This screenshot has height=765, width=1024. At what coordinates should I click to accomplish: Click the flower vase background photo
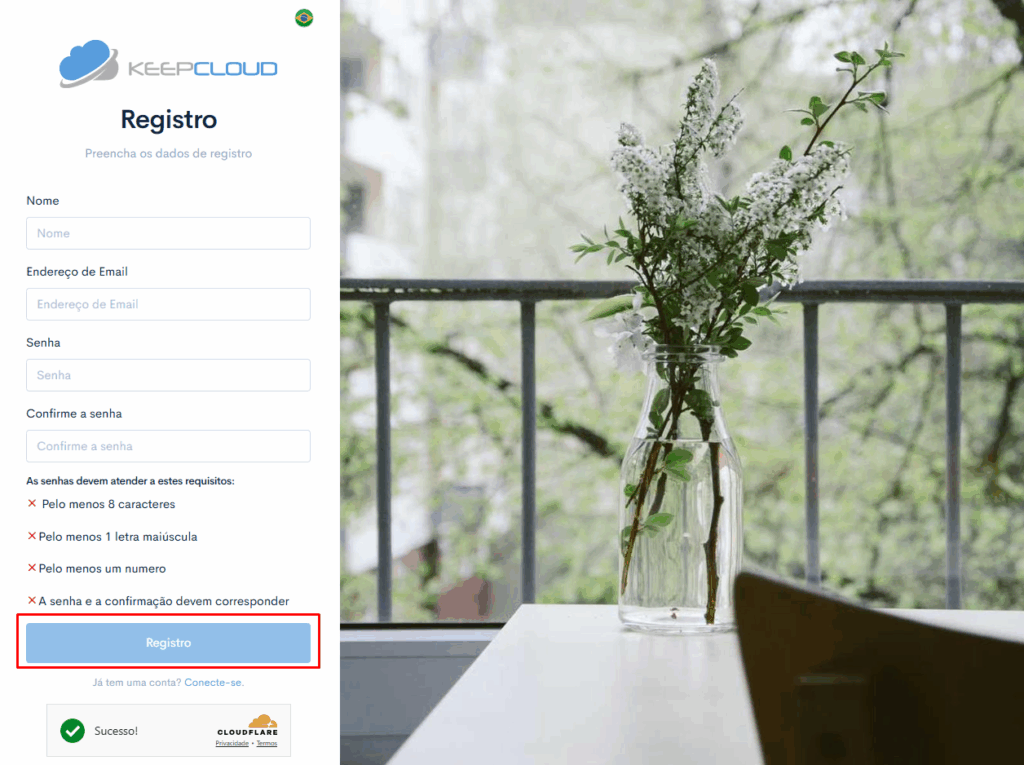click(682, 382)
